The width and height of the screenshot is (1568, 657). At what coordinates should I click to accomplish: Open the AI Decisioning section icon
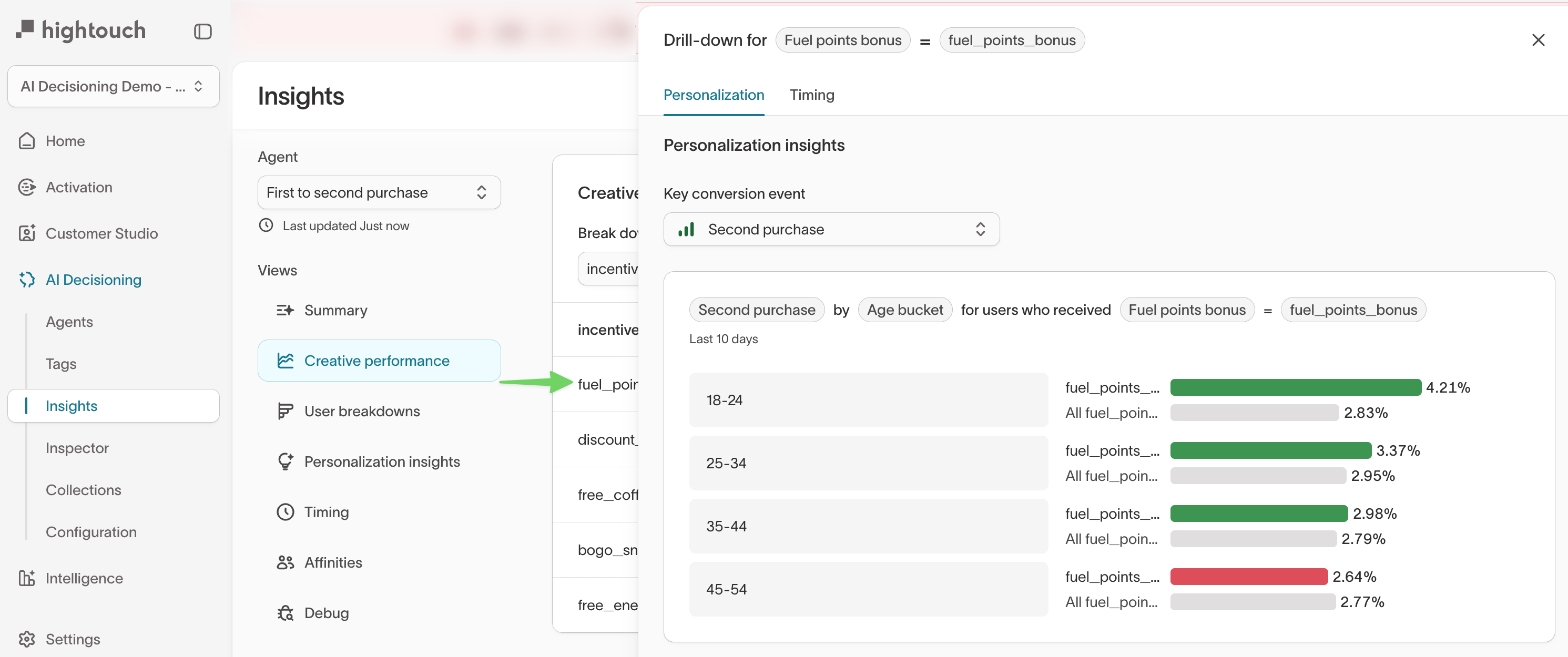coord(27,279)
